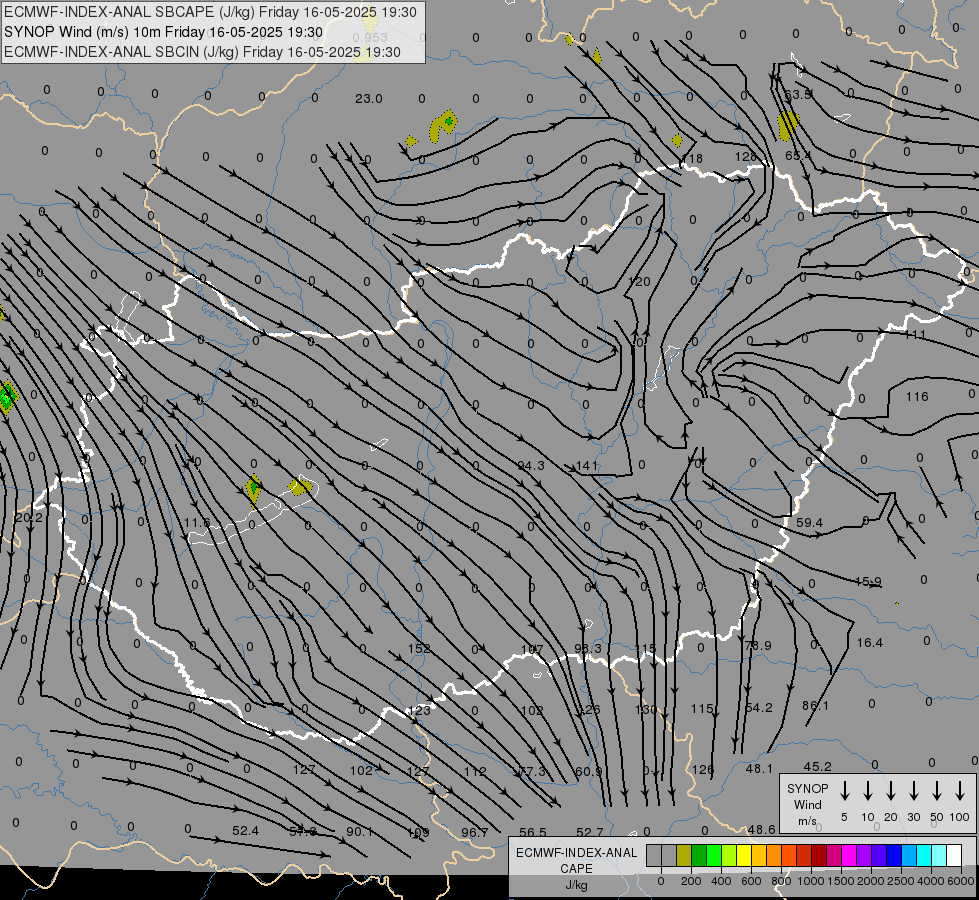
Task: Click the value 63.5 on the map
Action: pyautogui.click(x=798, y=95)
